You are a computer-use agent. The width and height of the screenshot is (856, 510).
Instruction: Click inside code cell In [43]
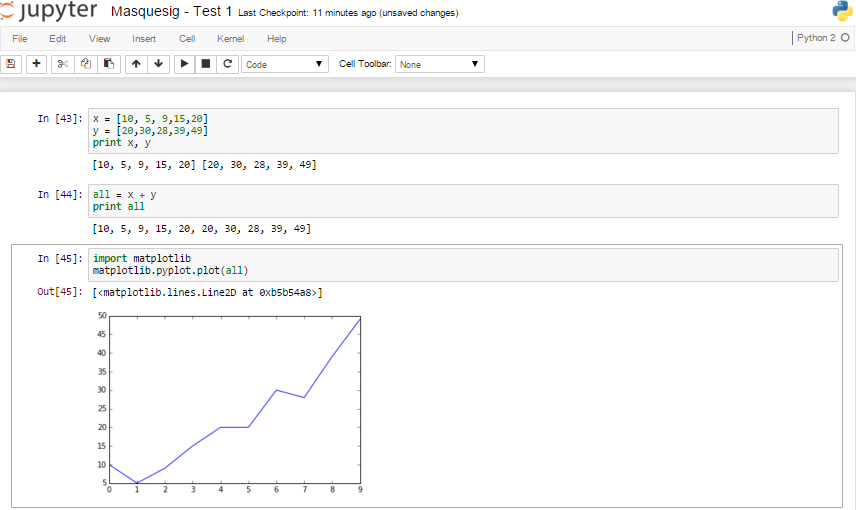pos(462,131)
